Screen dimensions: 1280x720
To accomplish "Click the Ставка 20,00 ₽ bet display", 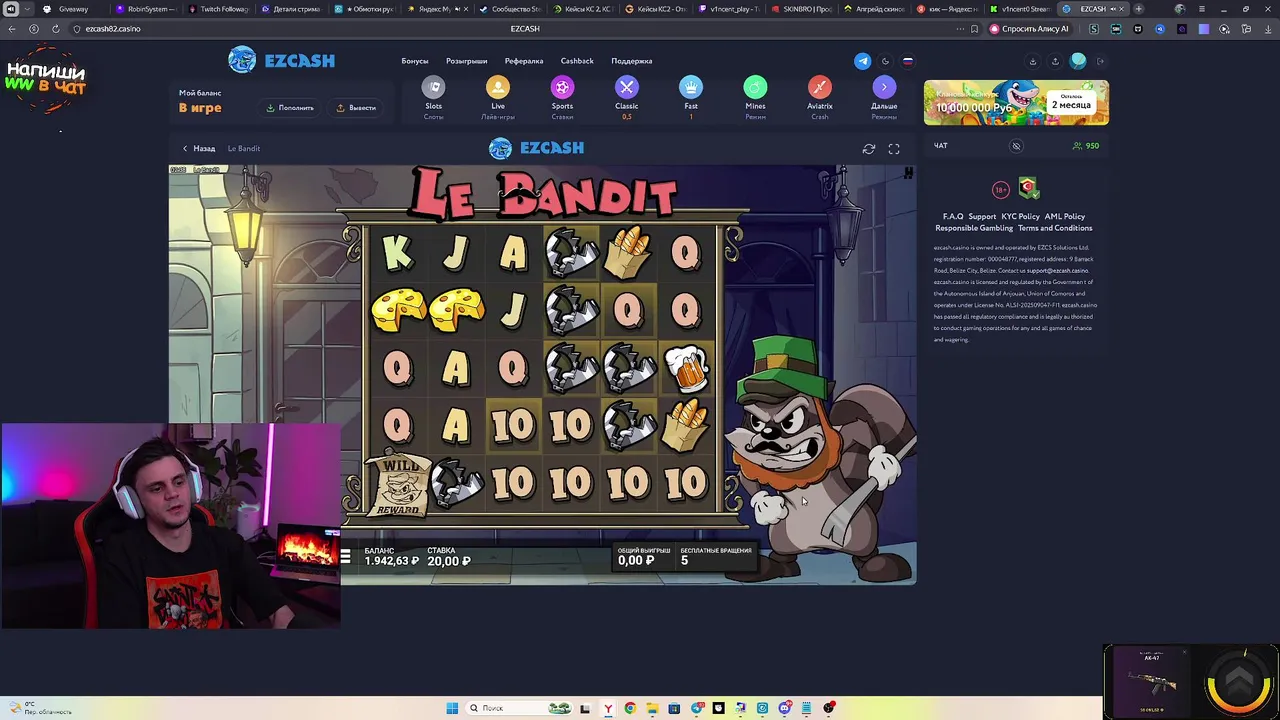I will click(x=449, y=557).
